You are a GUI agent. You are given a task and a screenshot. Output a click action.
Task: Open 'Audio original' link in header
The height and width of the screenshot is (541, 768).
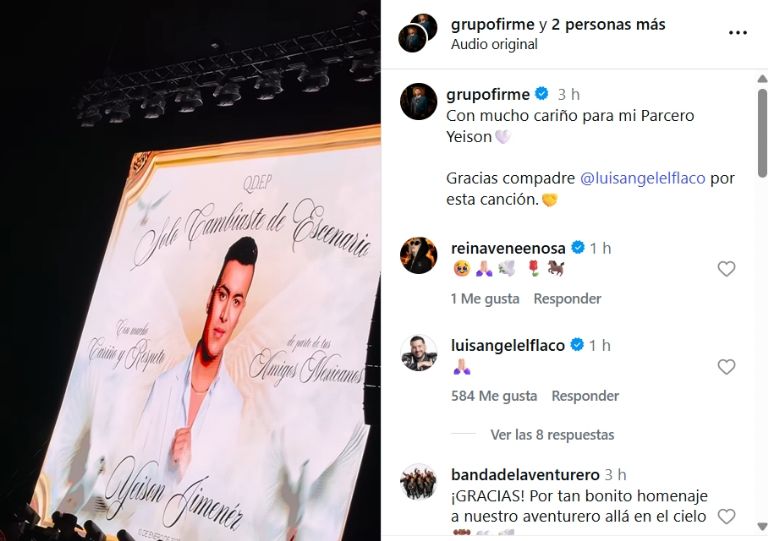tap(494, 45)
